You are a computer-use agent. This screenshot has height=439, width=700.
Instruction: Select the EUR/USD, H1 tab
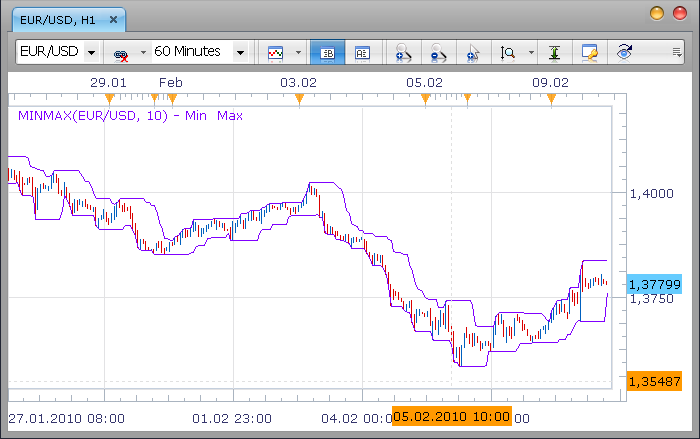[x=58, y=20]
